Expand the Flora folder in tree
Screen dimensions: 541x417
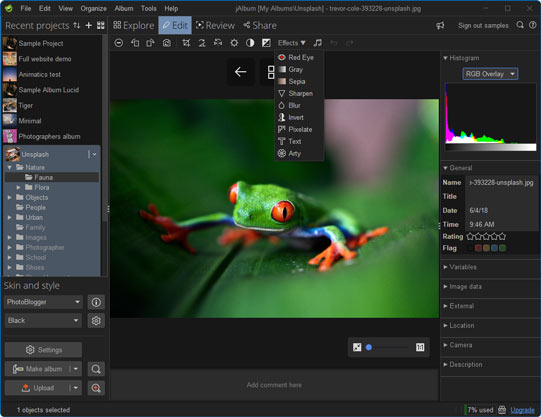pyautogui.click(x=19, y=187)
